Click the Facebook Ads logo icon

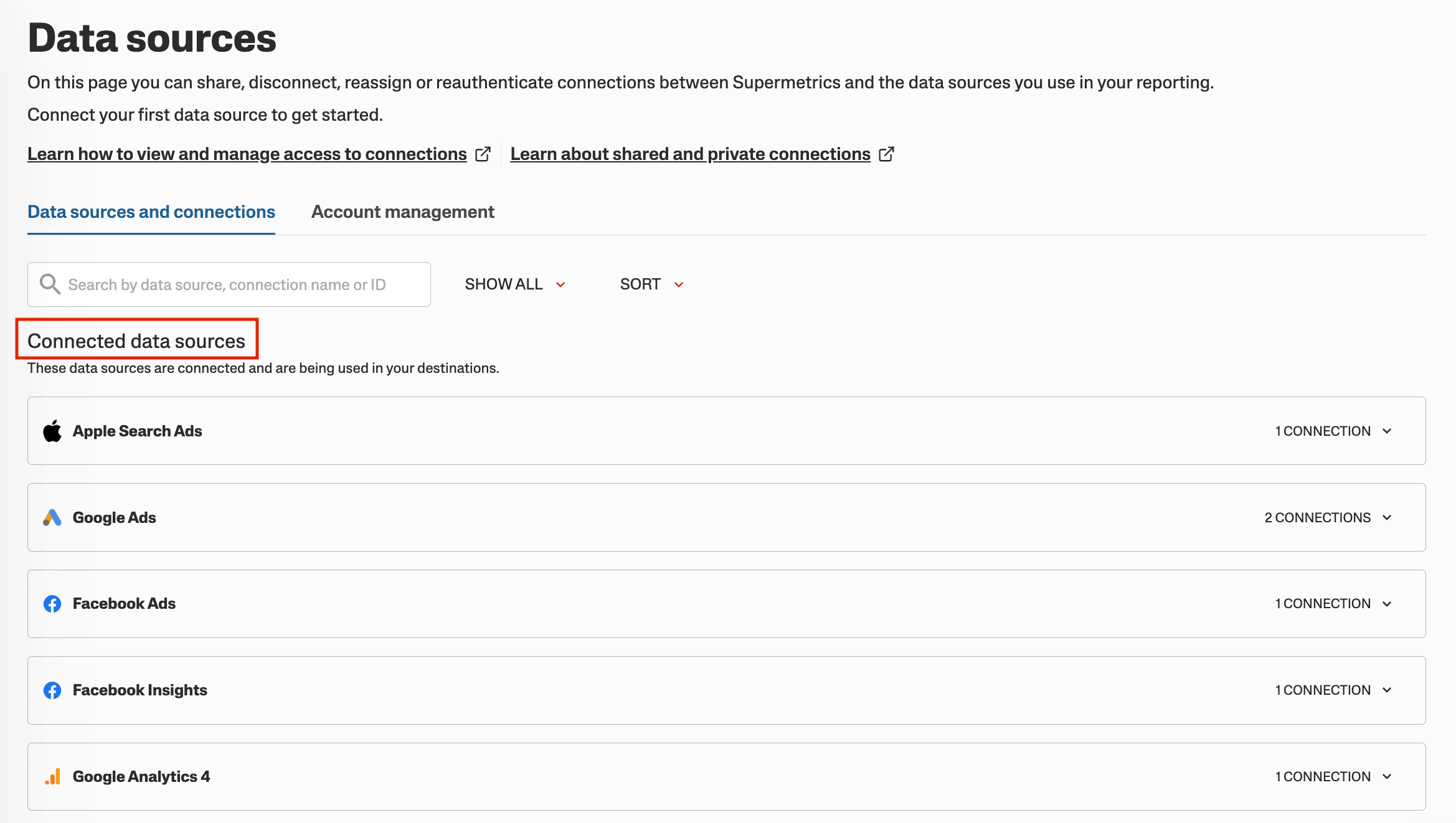(x=52, y=604)
